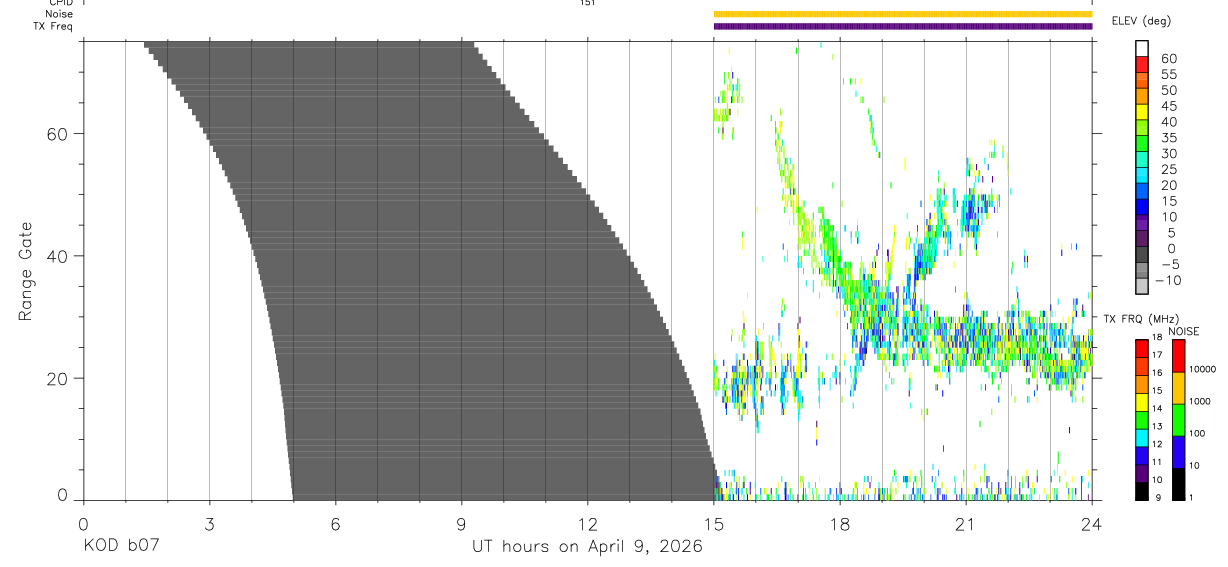Click the 'NOISE' legend title
This screenshot has height=567, width=1228.
coord(1183,331)
